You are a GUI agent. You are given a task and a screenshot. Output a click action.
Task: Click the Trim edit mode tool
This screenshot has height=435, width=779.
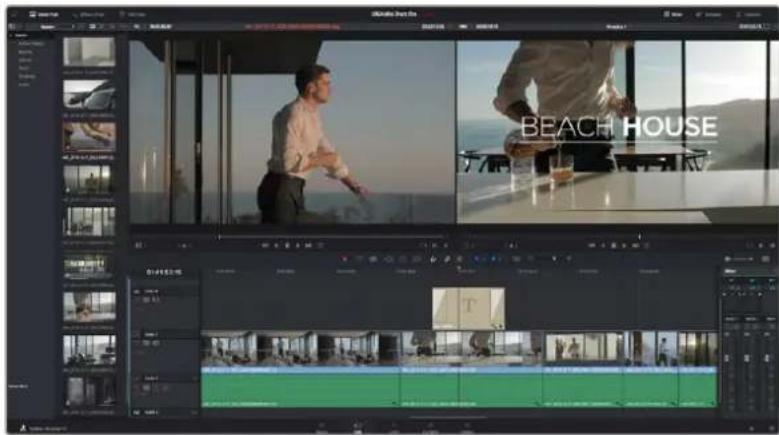pyautogui.click(x=359, y=259)
